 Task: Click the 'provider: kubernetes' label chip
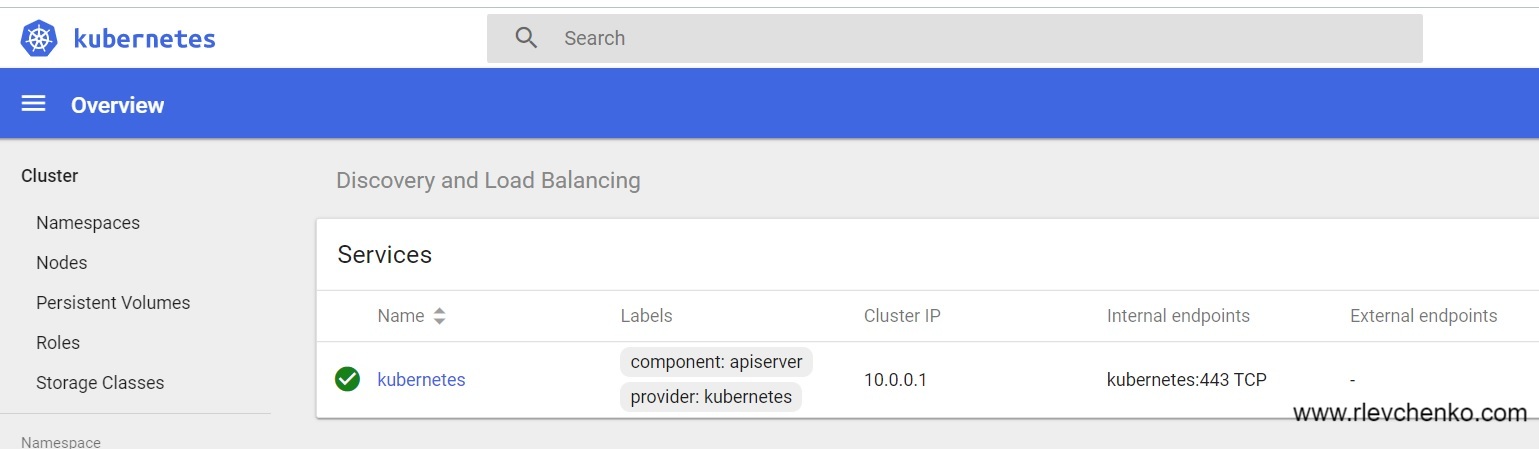711,397
